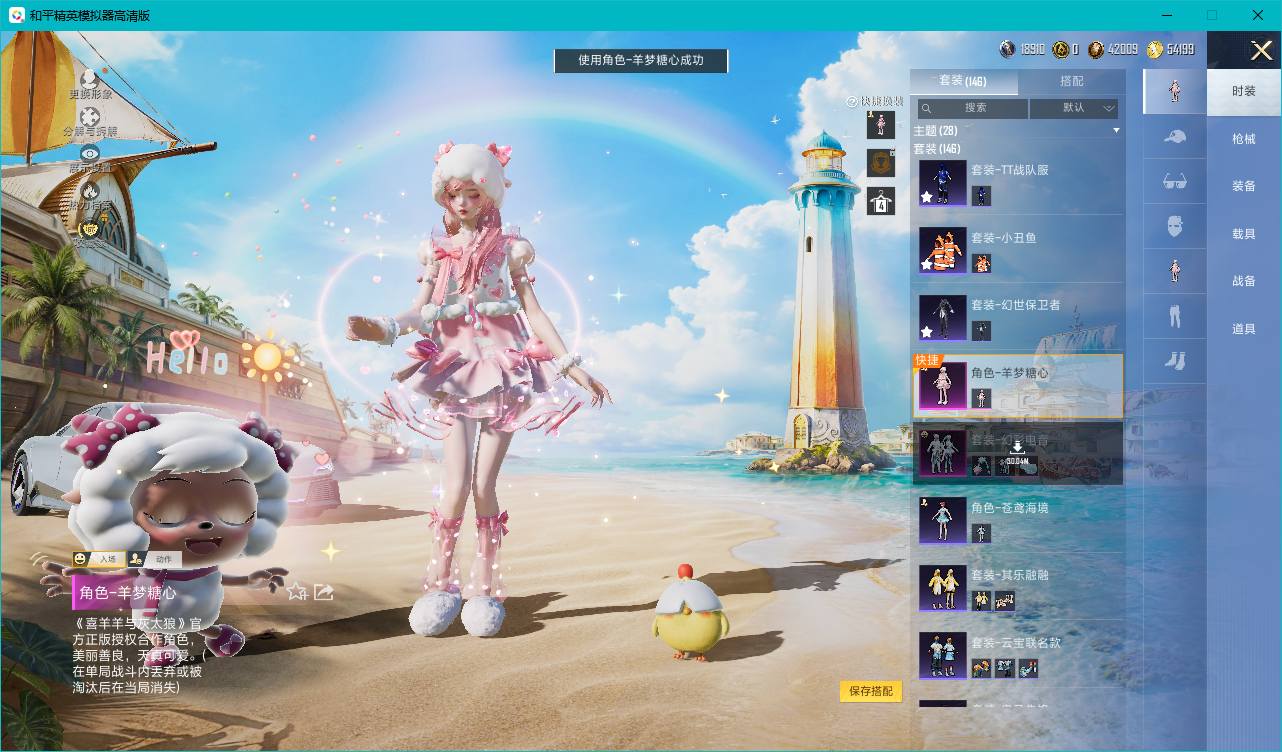Viewport: 1282px width, 752px height.
Task: Open the 分解与拆解 puzzle icon
Action: pos(90,117)
